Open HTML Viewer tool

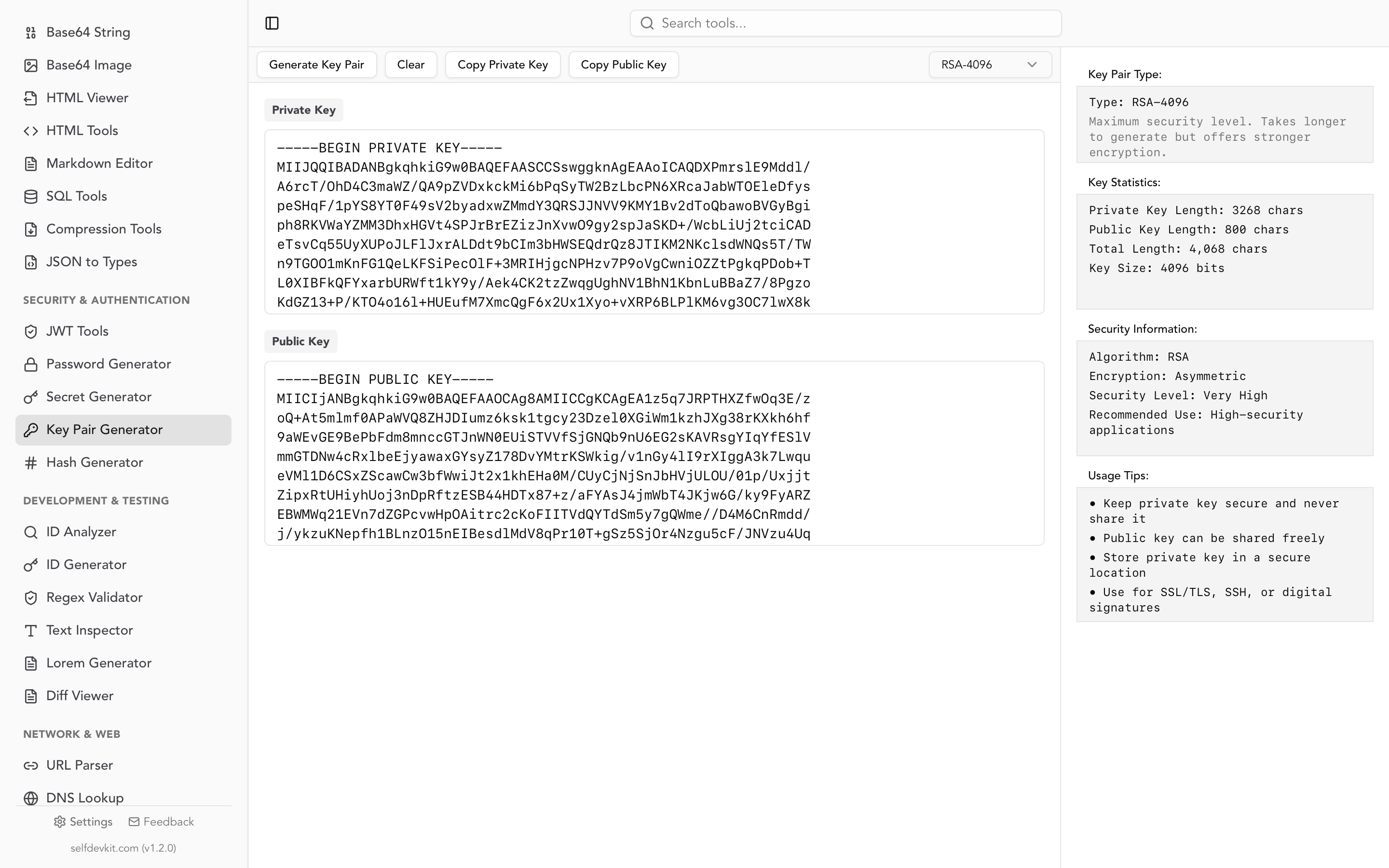point(123,98)
